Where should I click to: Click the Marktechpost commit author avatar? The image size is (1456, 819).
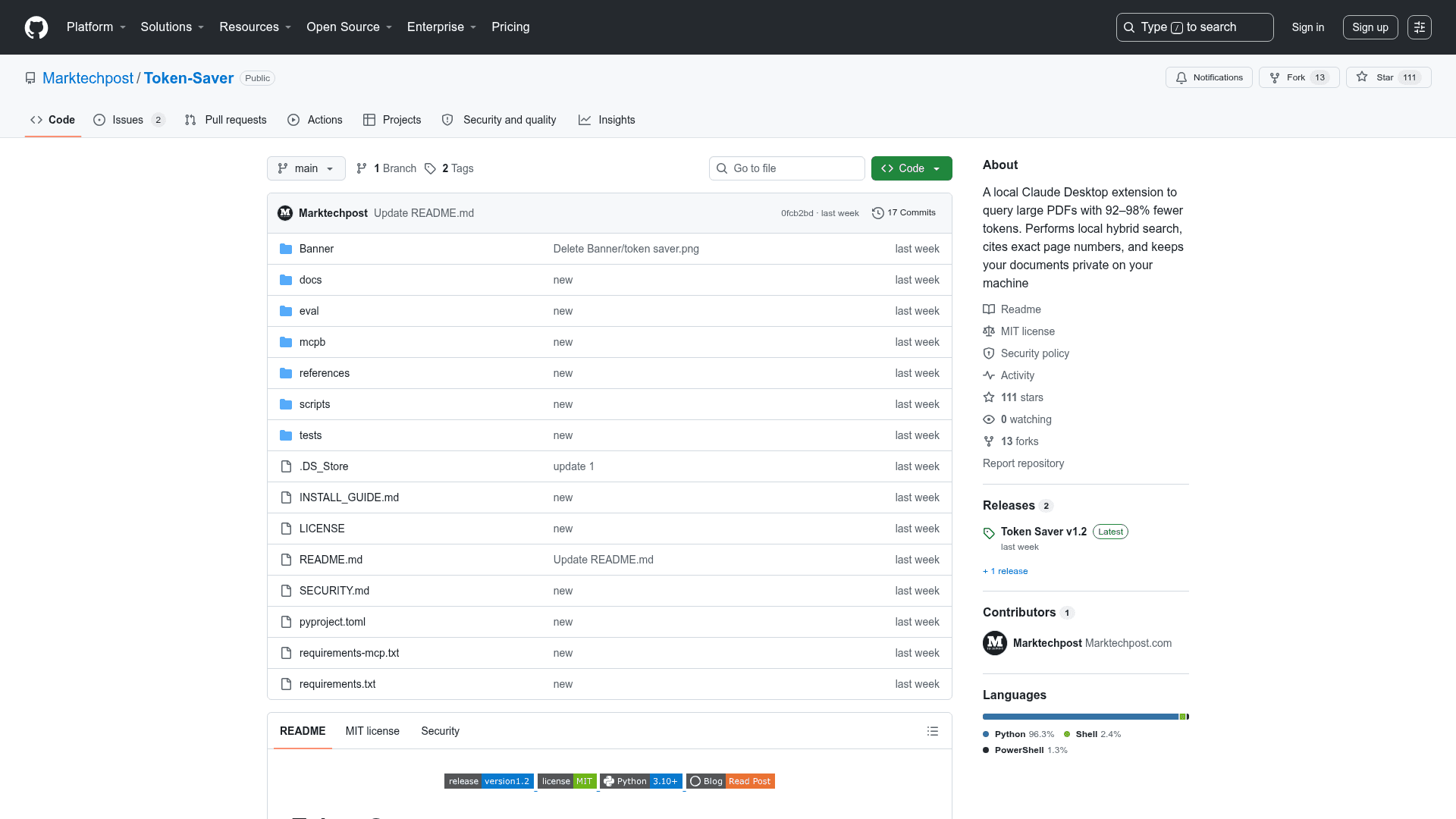pos(285,213)
